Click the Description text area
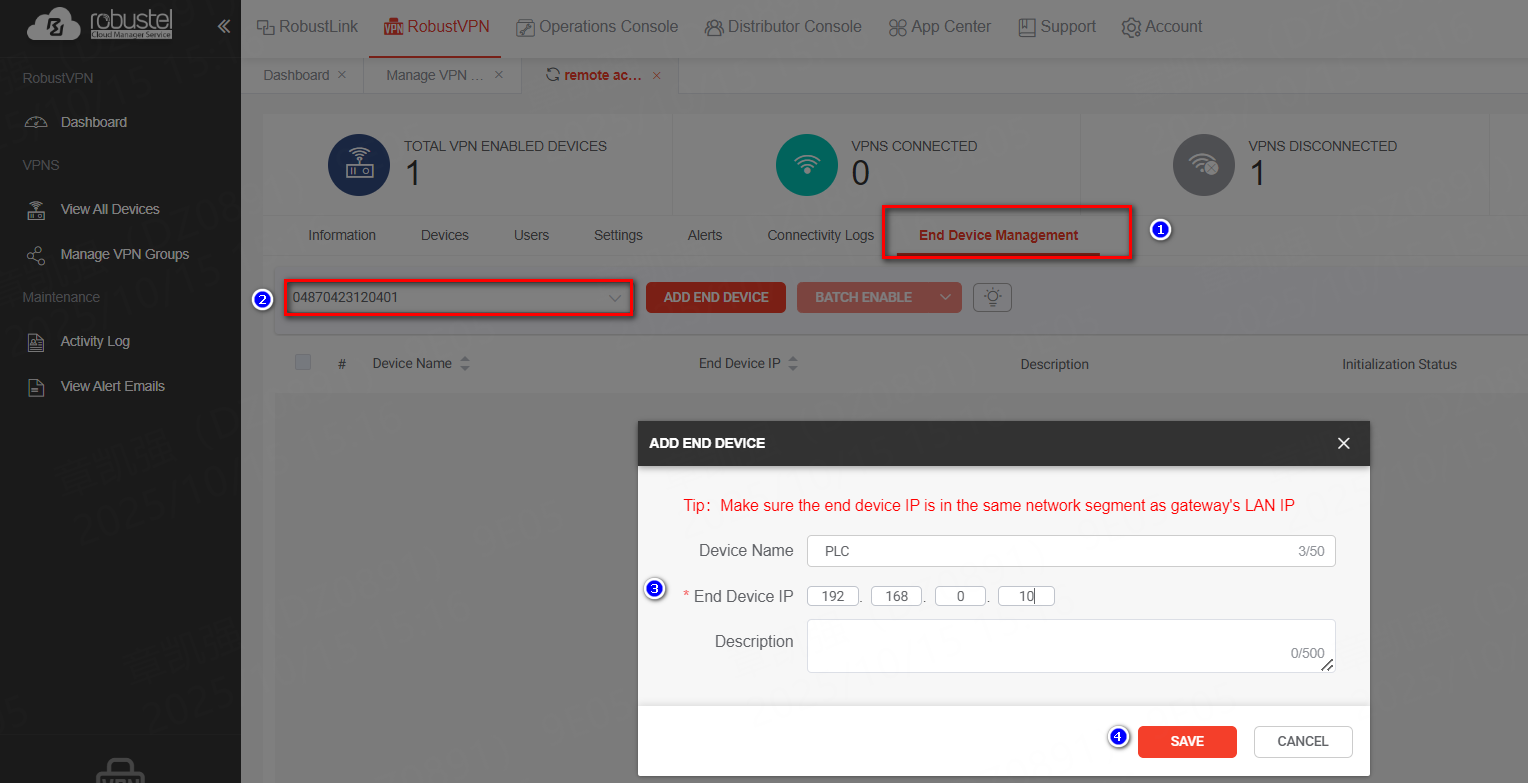 [1070, 646]
